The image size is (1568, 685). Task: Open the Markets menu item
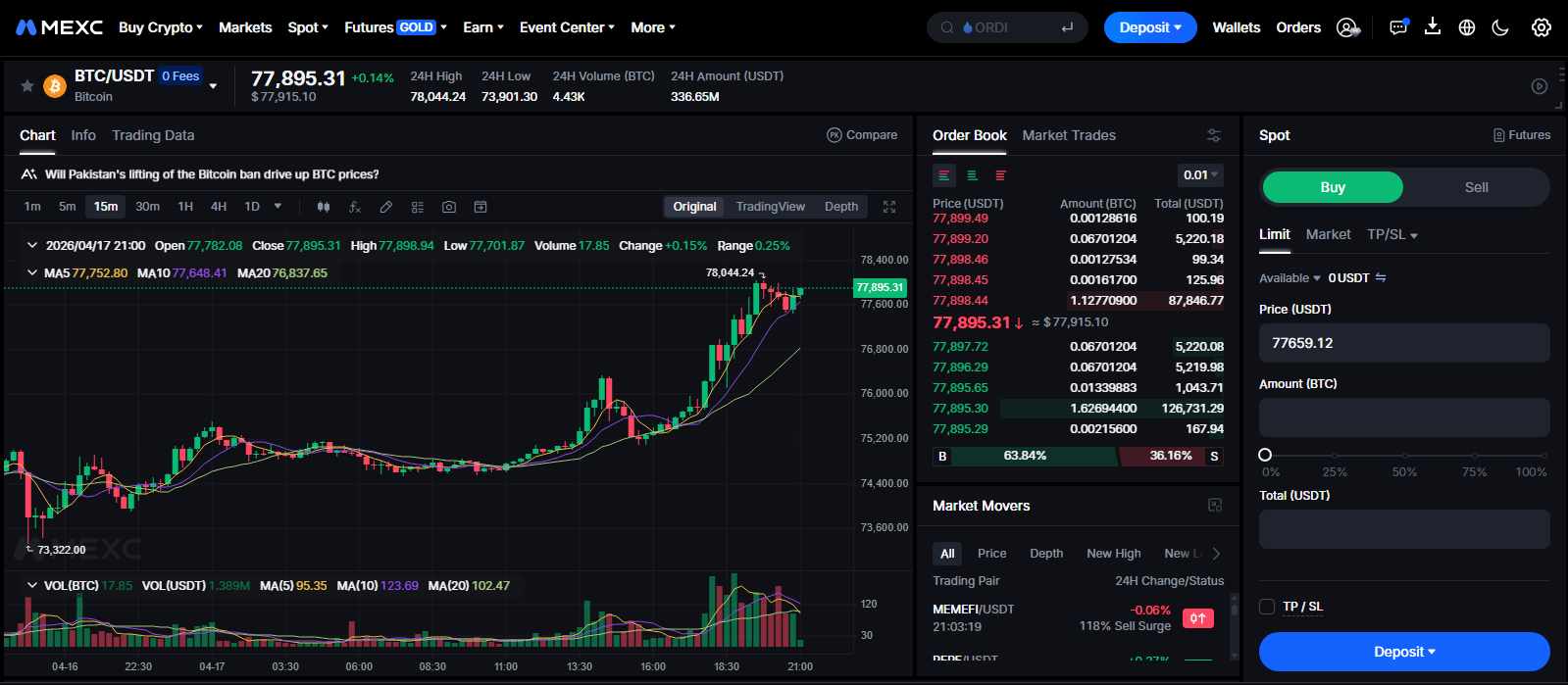(245, 27)
